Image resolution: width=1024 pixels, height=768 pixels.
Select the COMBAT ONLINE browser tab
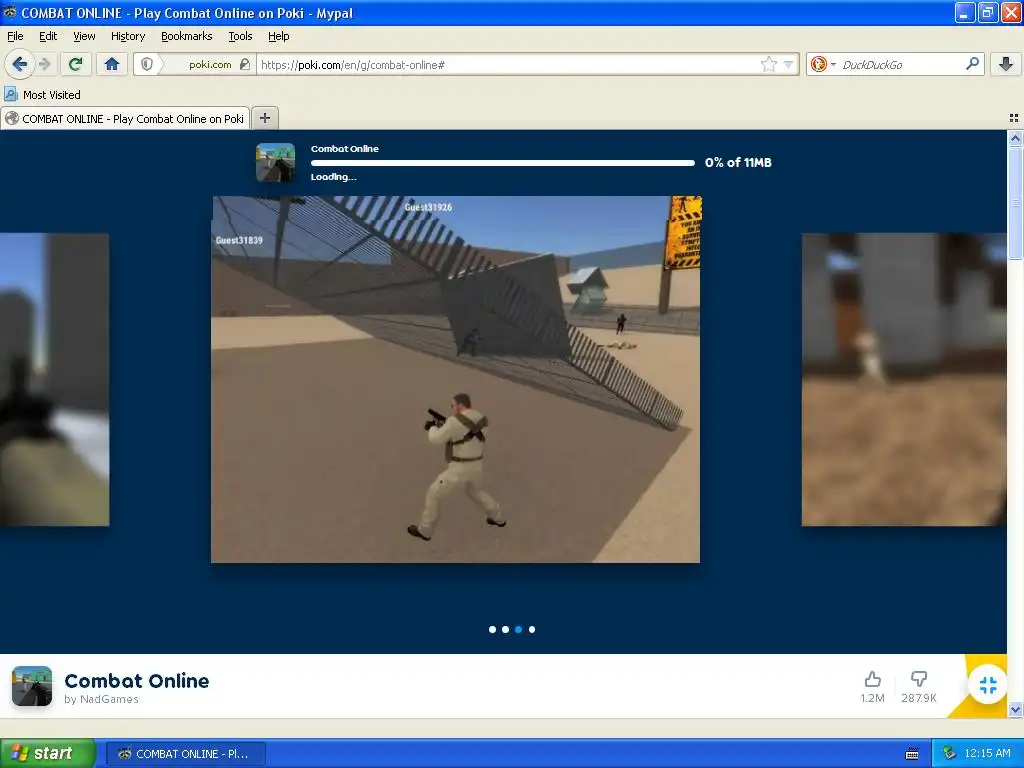125,118
